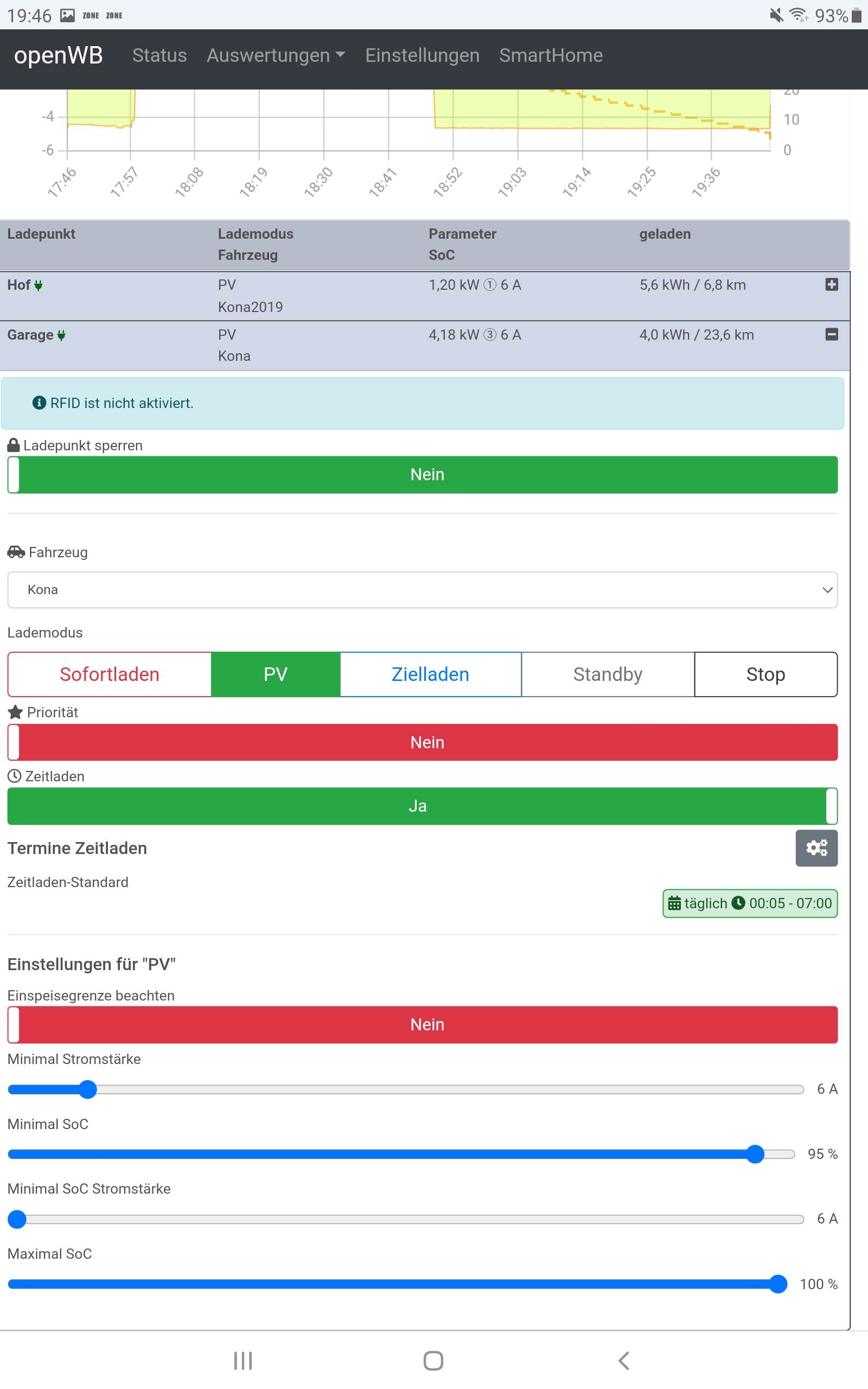Open Termine Zeitladen settings gears button

(x=816, y=848)
